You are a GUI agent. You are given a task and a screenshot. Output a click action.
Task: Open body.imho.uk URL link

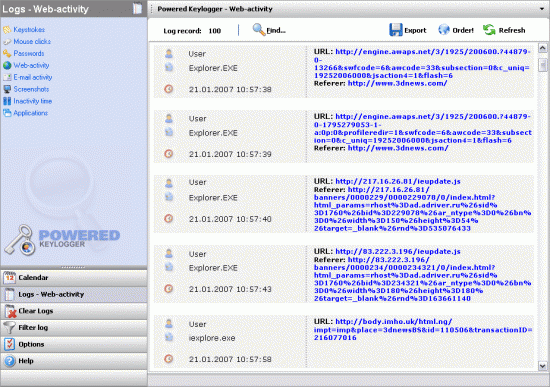point(423,330)
